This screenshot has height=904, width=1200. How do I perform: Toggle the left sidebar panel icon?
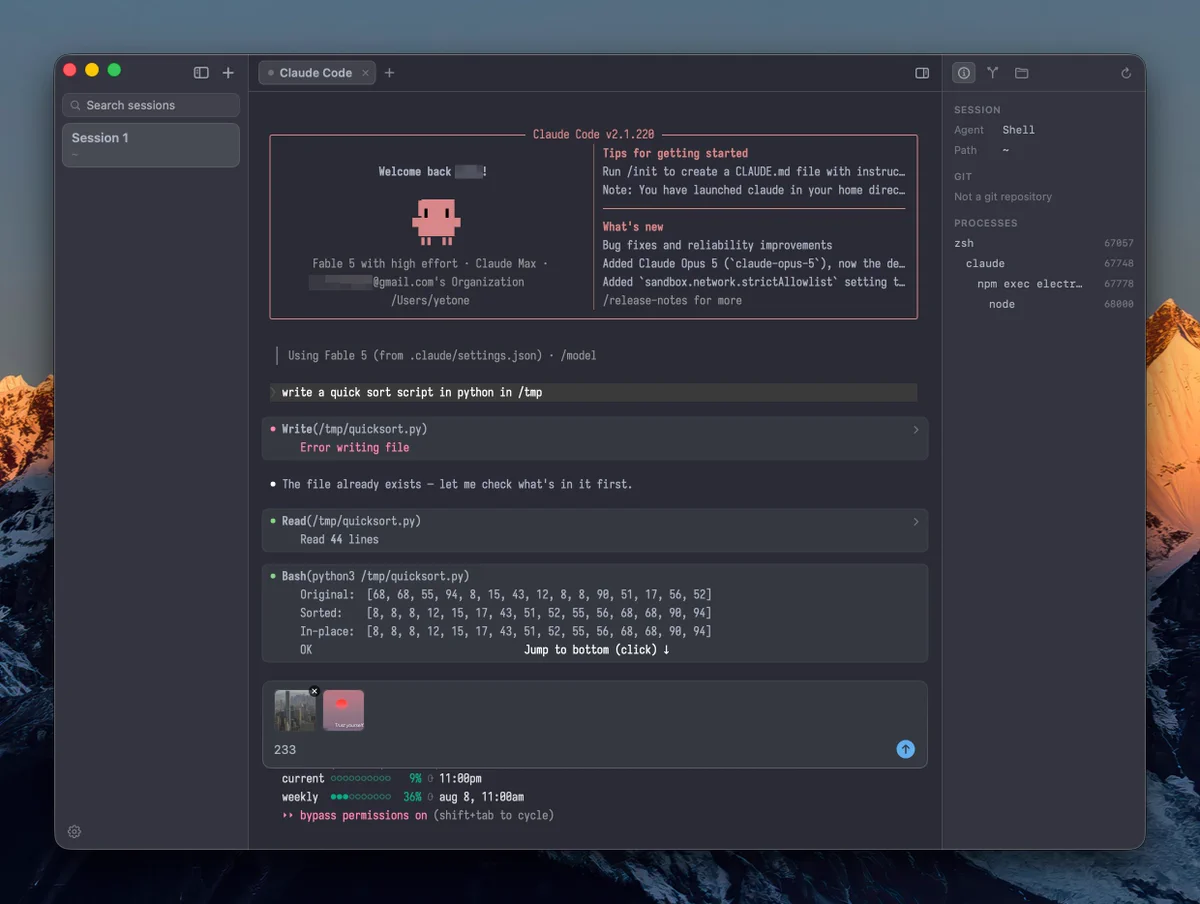coord(201,73)
